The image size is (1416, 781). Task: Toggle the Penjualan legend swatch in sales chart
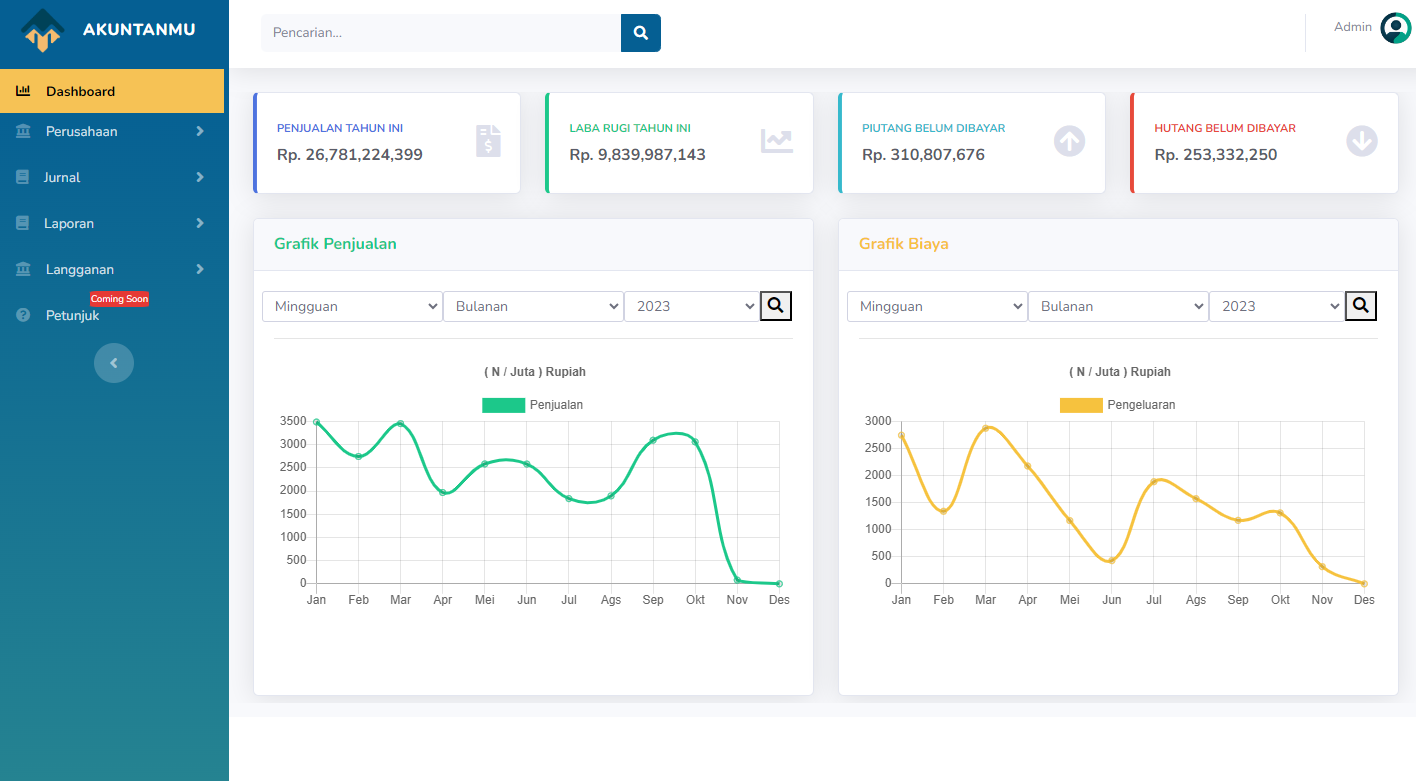tap(503, 405)
